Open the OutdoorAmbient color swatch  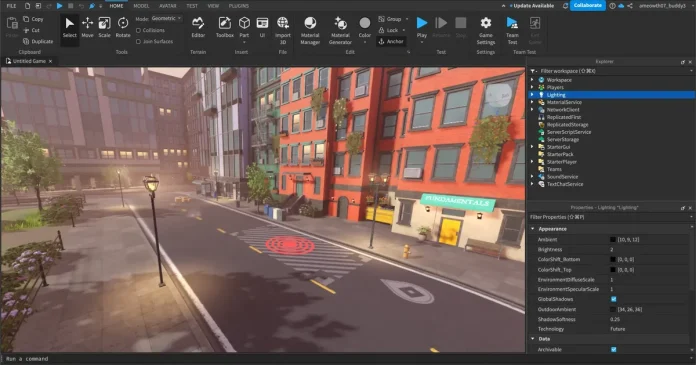613,309
